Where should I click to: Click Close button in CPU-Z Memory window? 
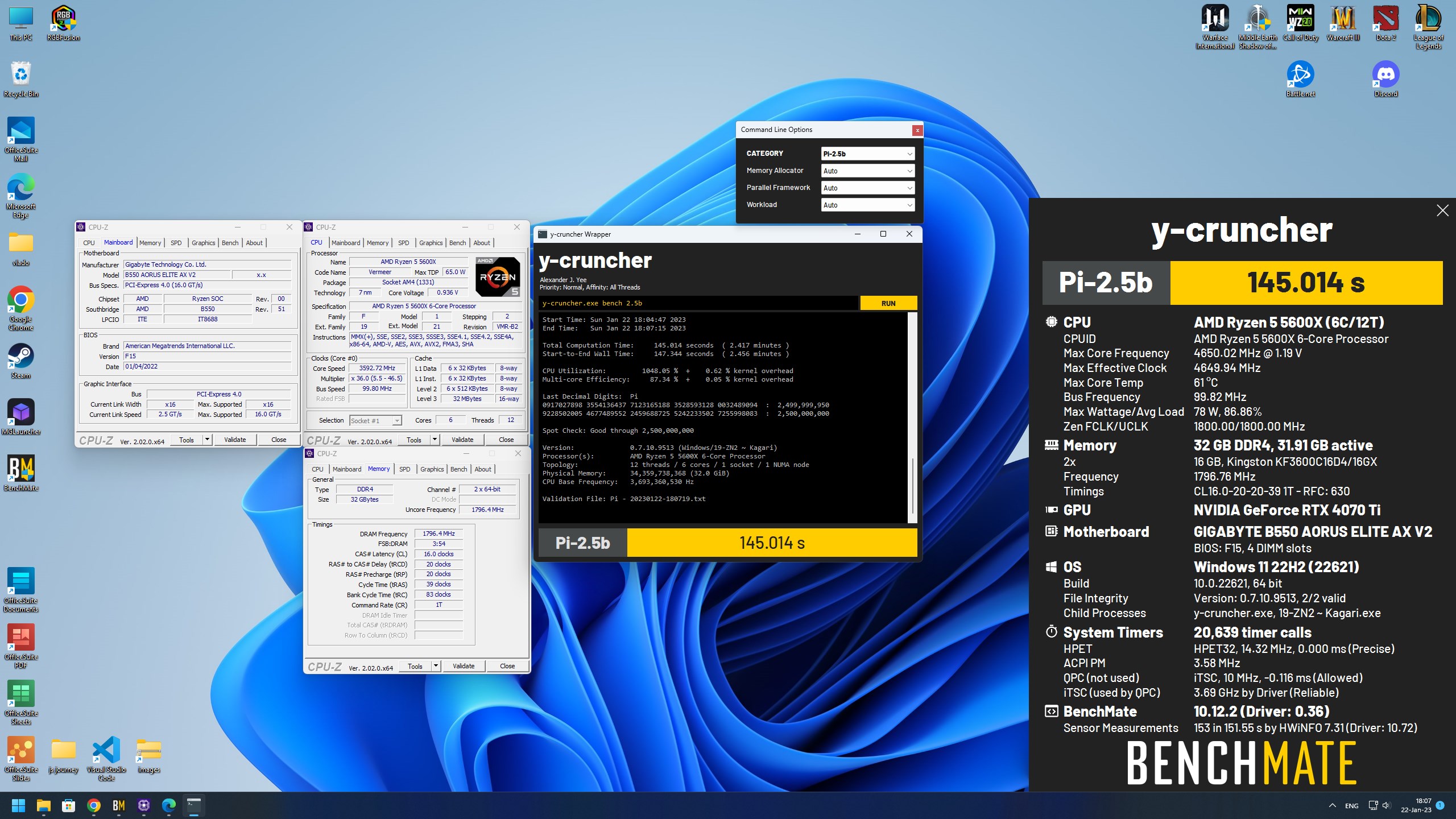507,666
